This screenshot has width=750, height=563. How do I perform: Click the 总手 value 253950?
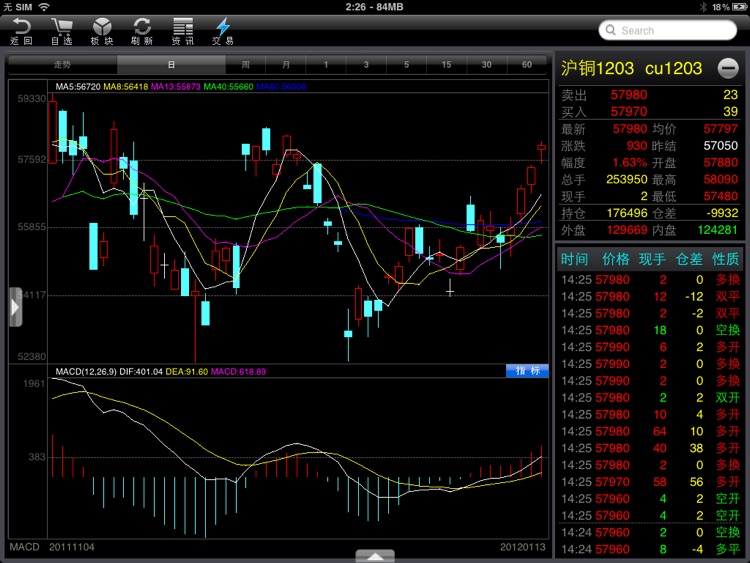(x=627, y=179)
